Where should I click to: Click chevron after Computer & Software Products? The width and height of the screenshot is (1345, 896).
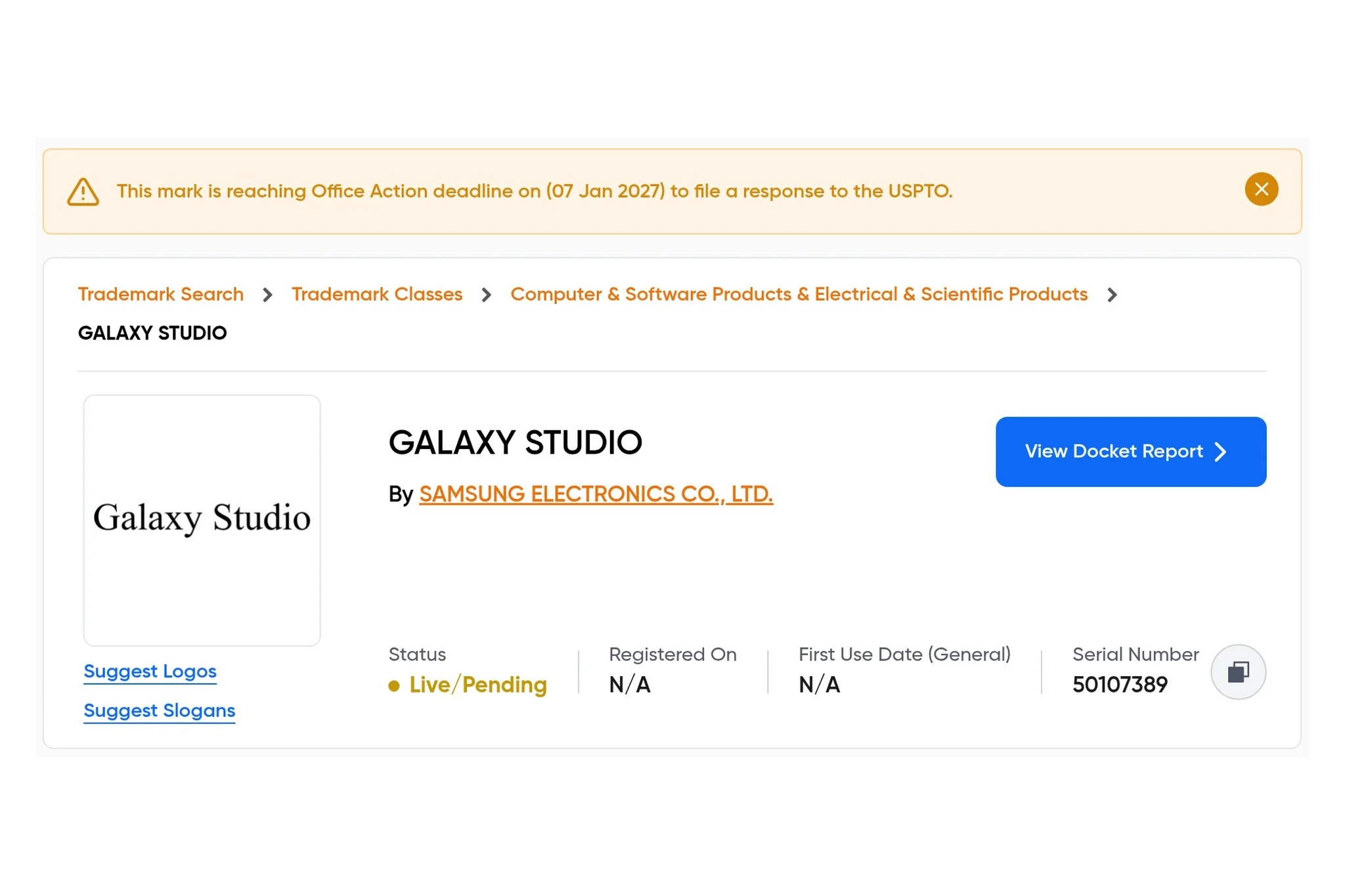point(1112,295)
